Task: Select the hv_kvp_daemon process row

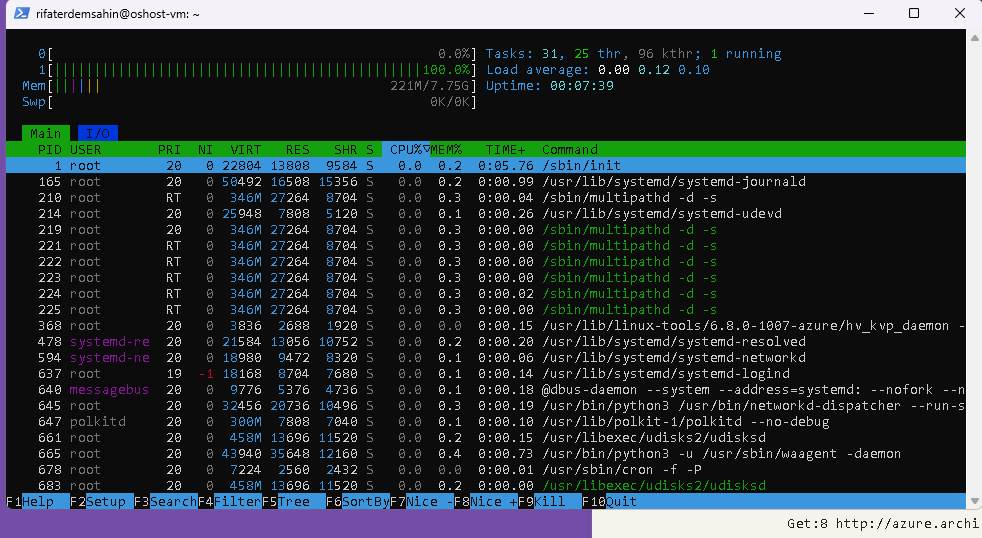Action: tap(485, 326)
